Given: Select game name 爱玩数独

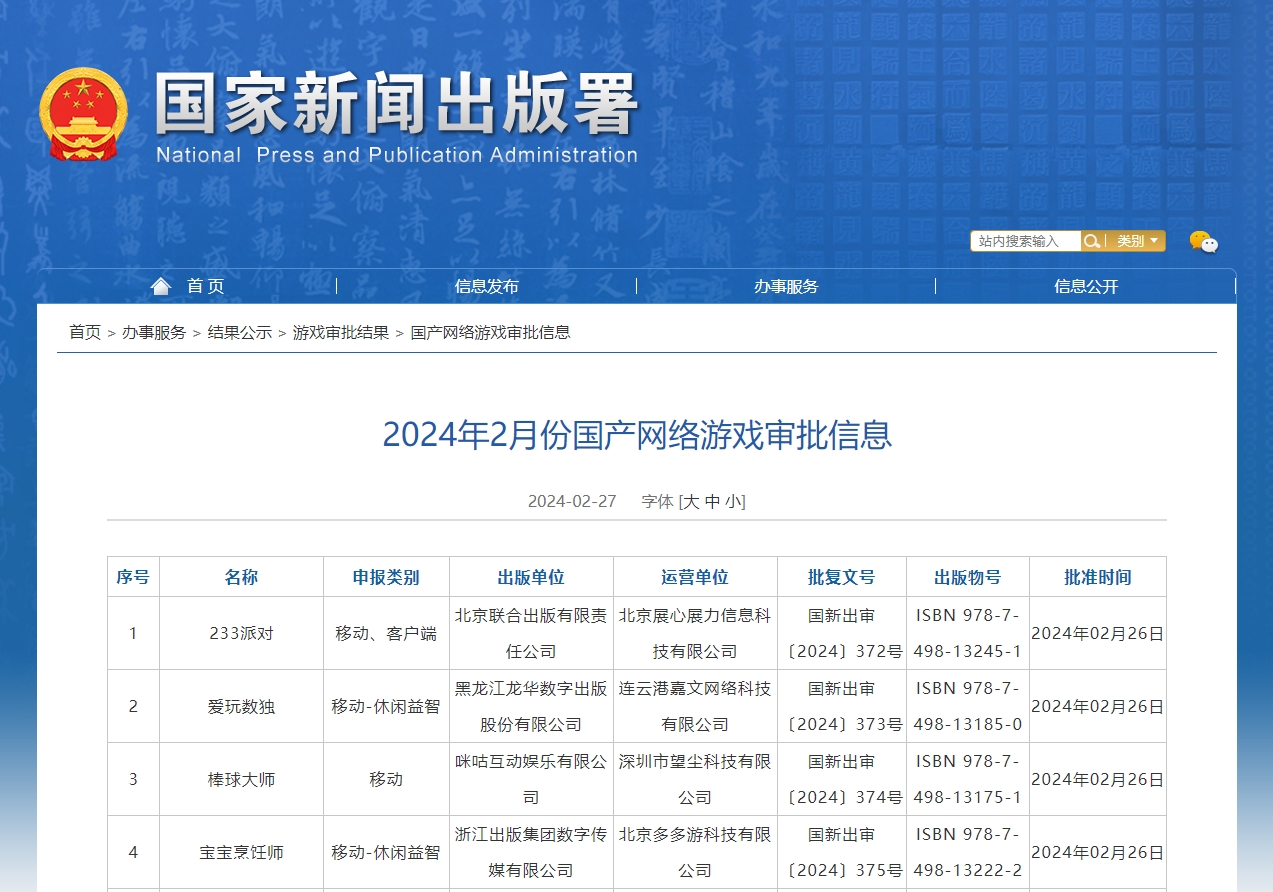Looking at the screenshot, I should click(241, 707).
